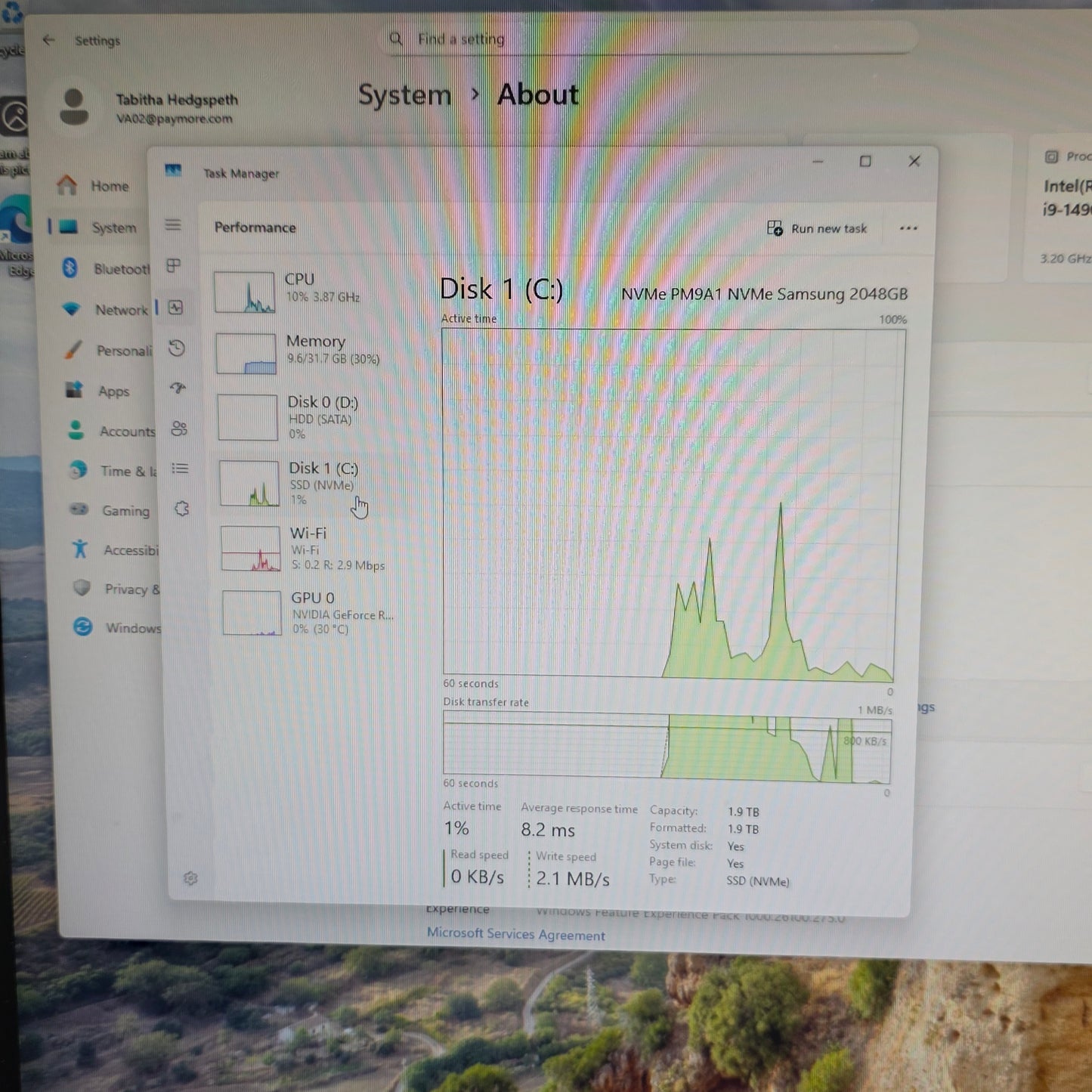This screenshot has width=1092, height=1092.
Task: Open the Microsoft Services Agreement link
Action: [x=516, y=935]
